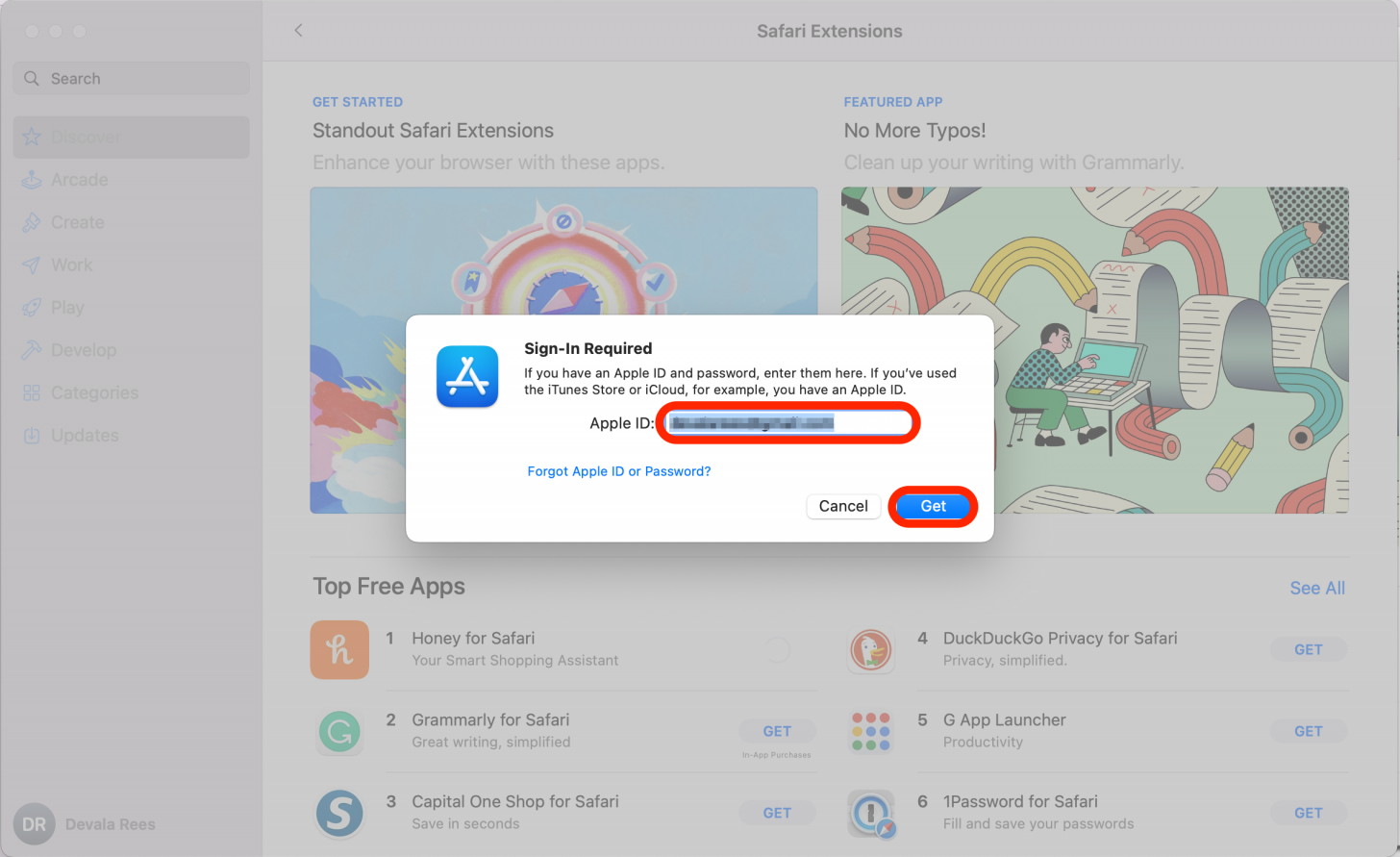1400x857 pixels.
Task: Get 1Password for Safari
Action: click(x=1309, y=813)
